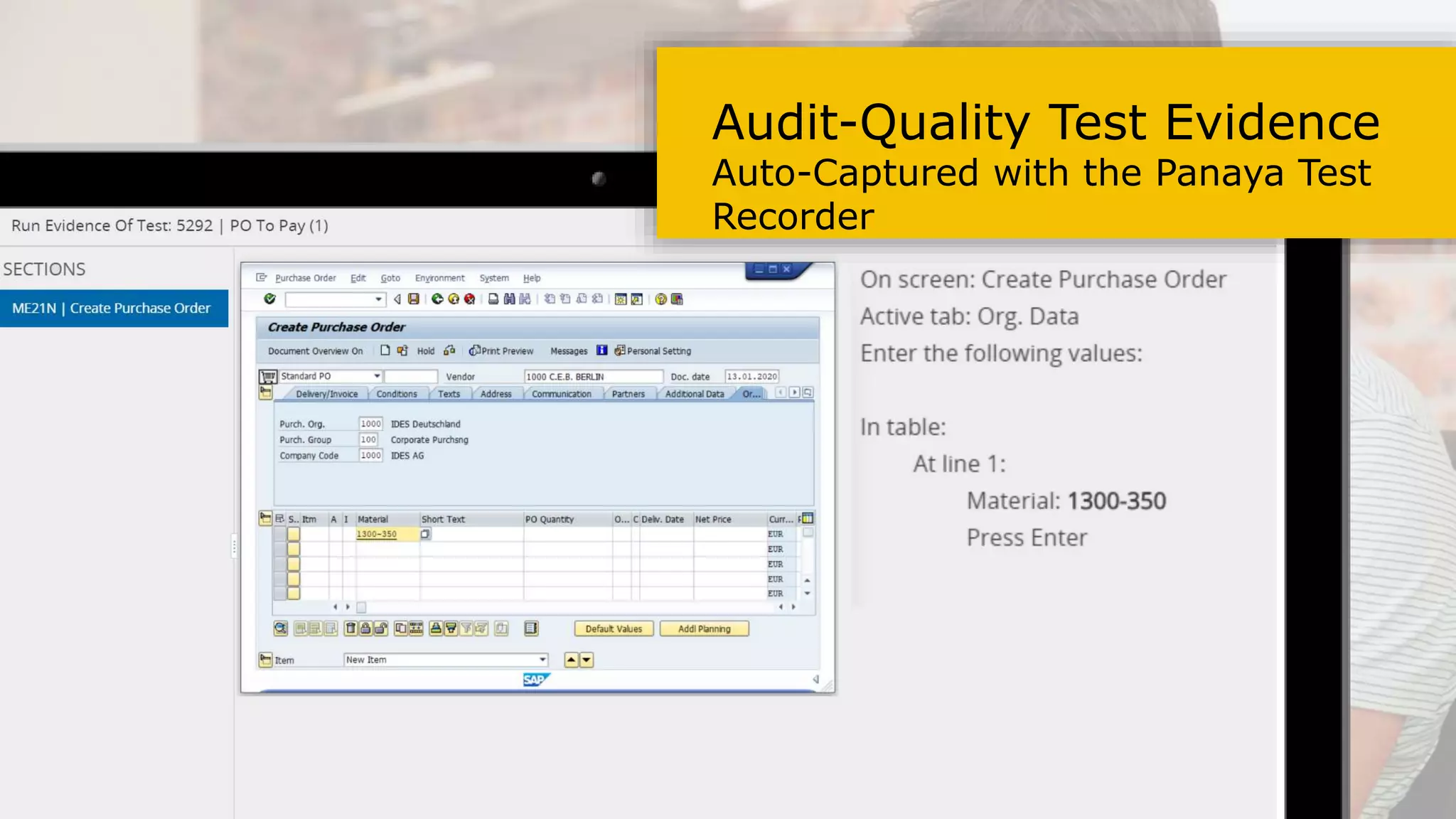Image resolution: width=1456 pixels, height=819 pixels.
Task: Switch to the Conditions tab
Action: point(397,394)
